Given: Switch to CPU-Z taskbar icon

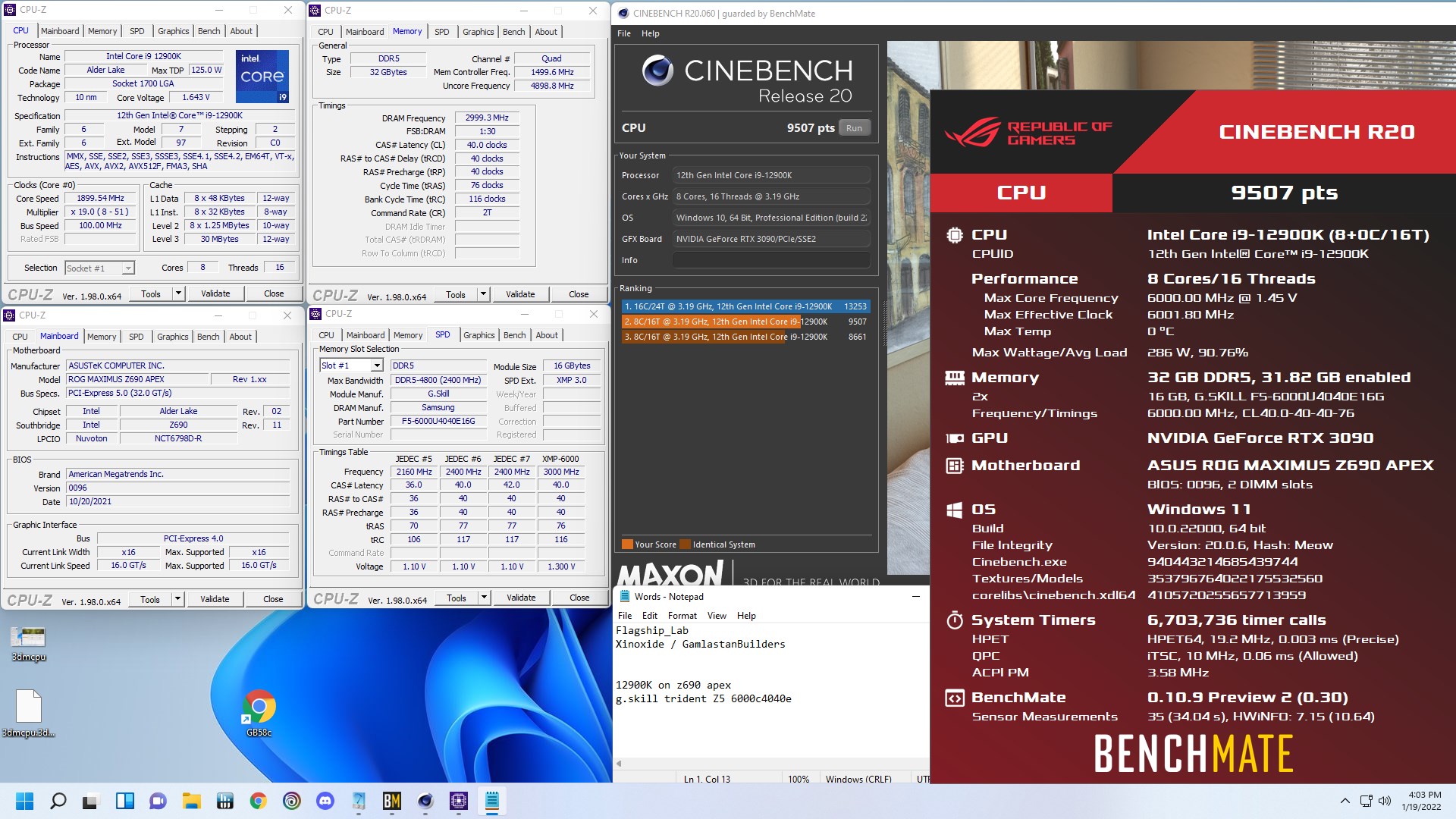Looking at the screenshot, I should coord(459,801).
